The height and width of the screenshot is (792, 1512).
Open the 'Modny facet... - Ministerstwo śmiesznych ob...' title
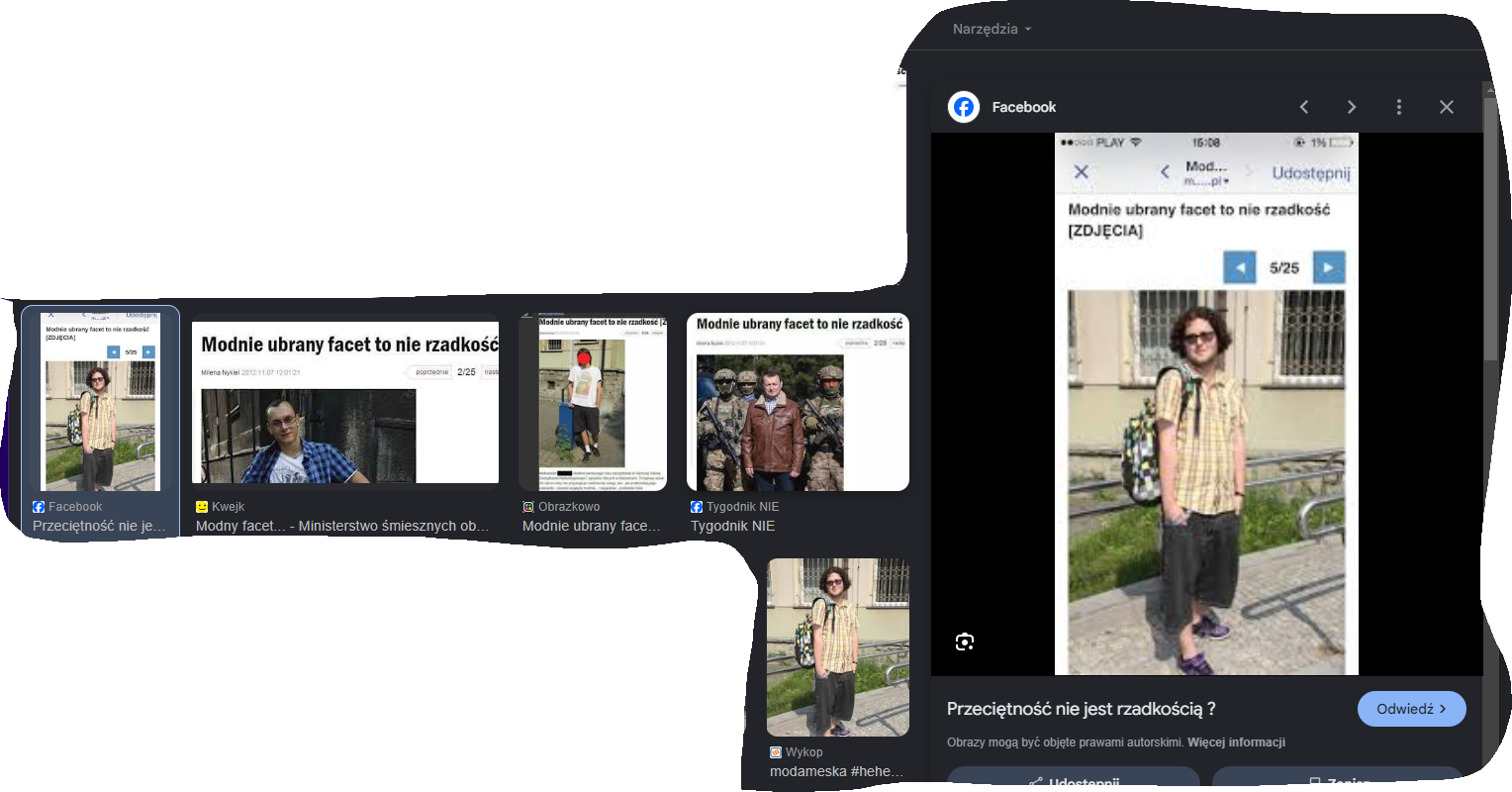(342, 526)
